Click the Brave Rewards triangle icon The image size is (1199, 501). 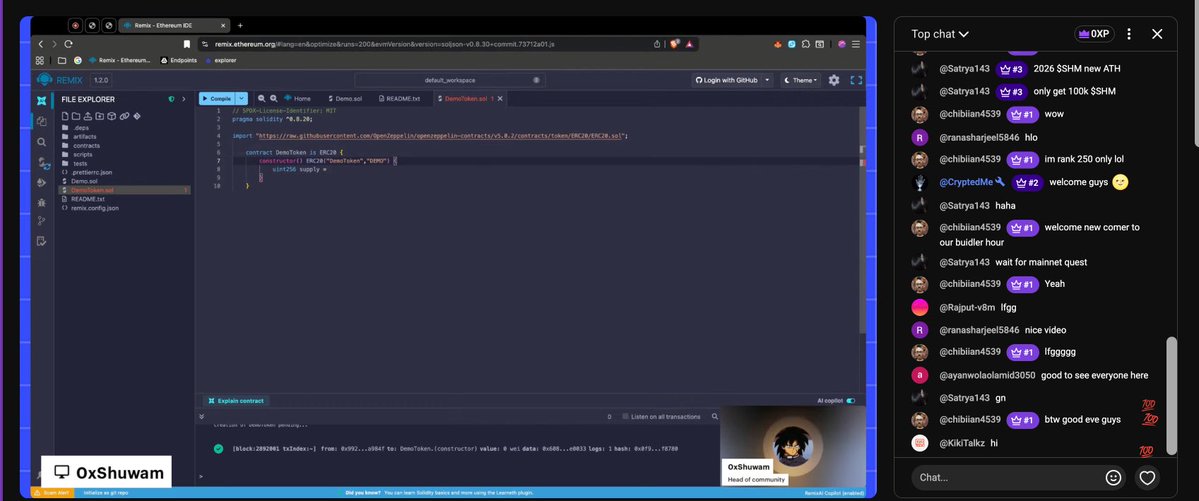(x=689, y=44)
